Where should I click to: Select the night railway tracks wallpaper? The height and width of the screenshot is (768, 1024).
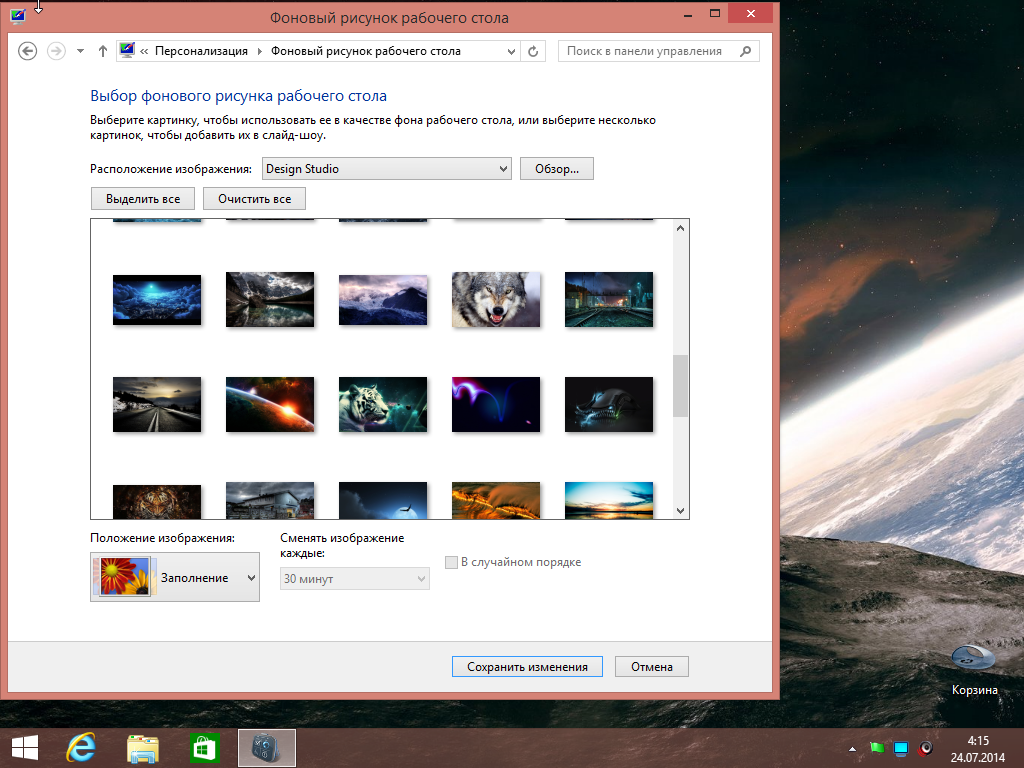609,299
